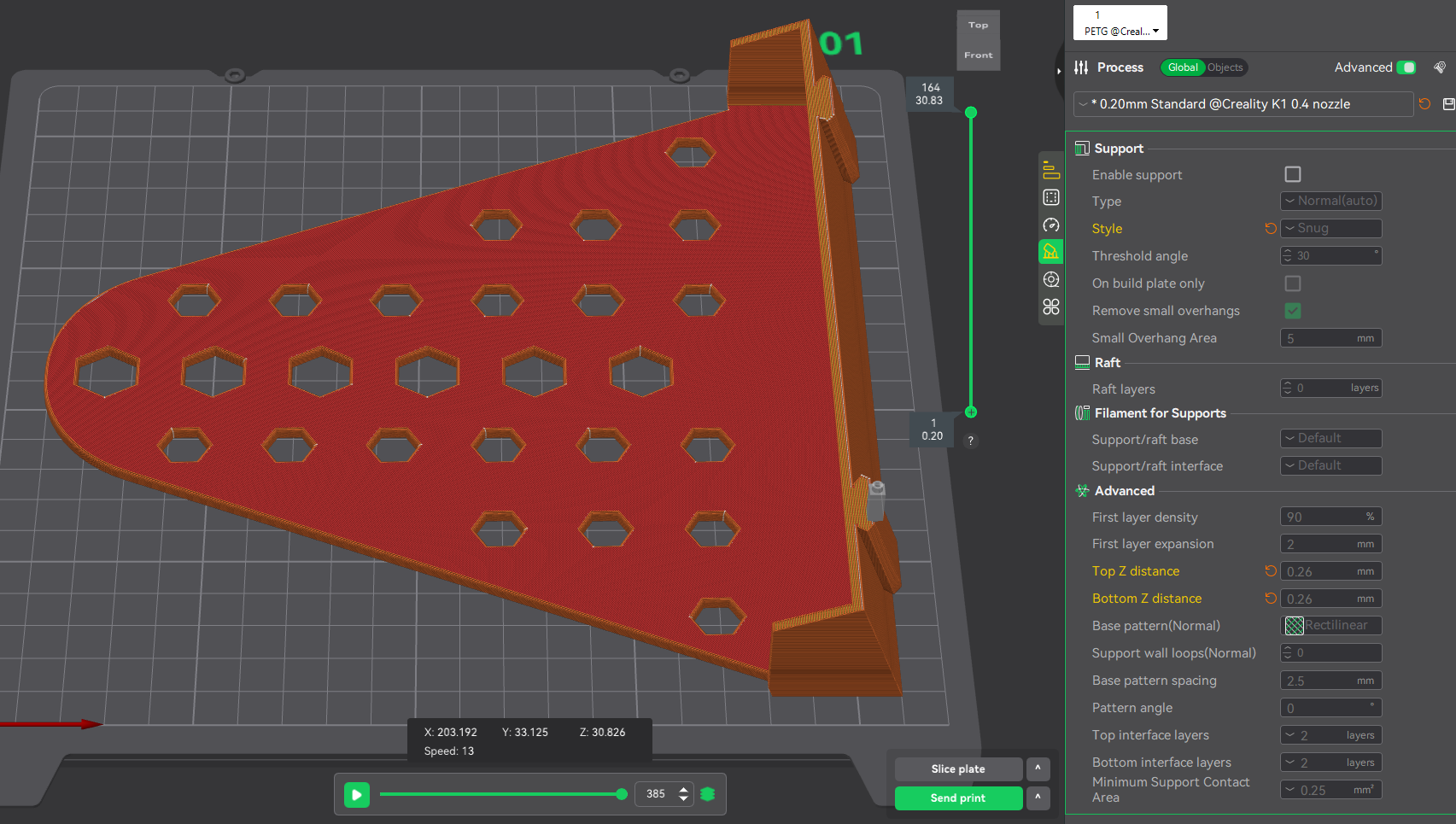Open the Speed settings tab icon
The height and width of the screenshot is (824, 1456).
click(x=1051, y=225)
